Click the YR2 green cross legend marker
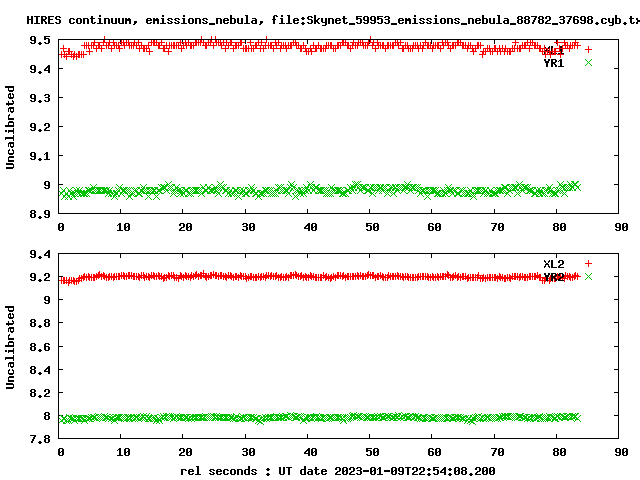 (588, 277)
